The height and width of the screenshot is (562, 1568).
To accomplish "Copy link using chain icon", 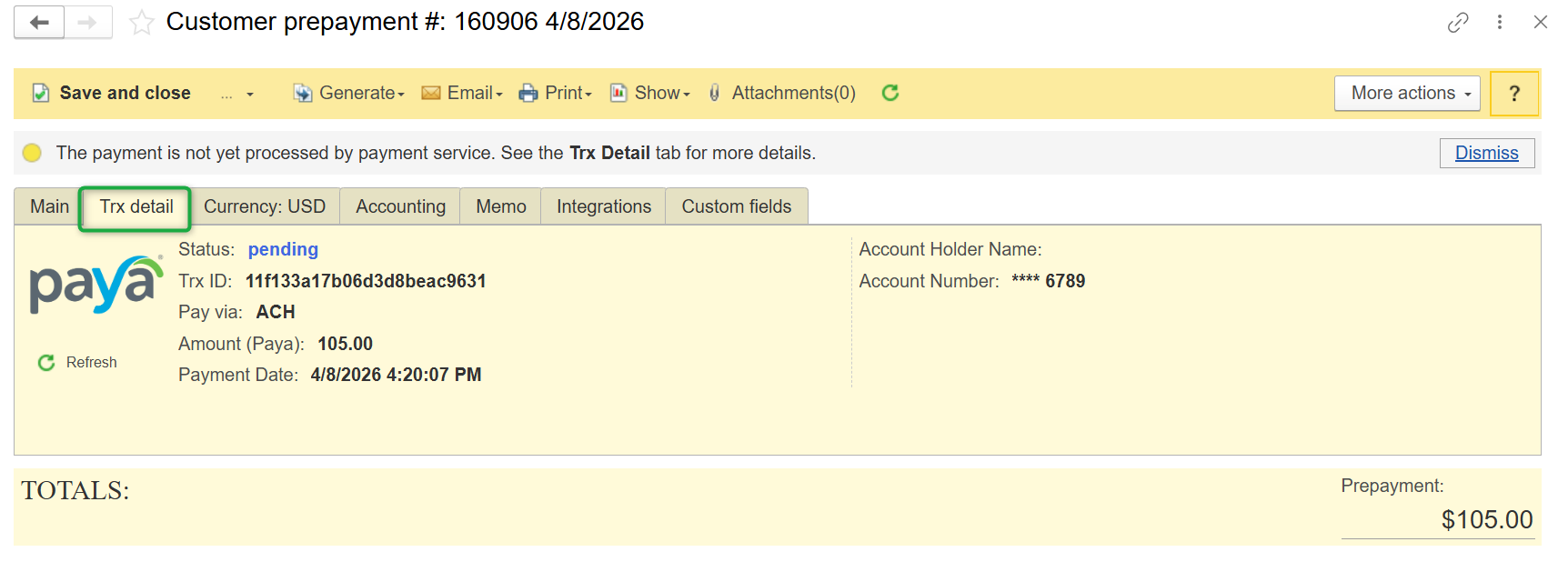I will 1458,23.
